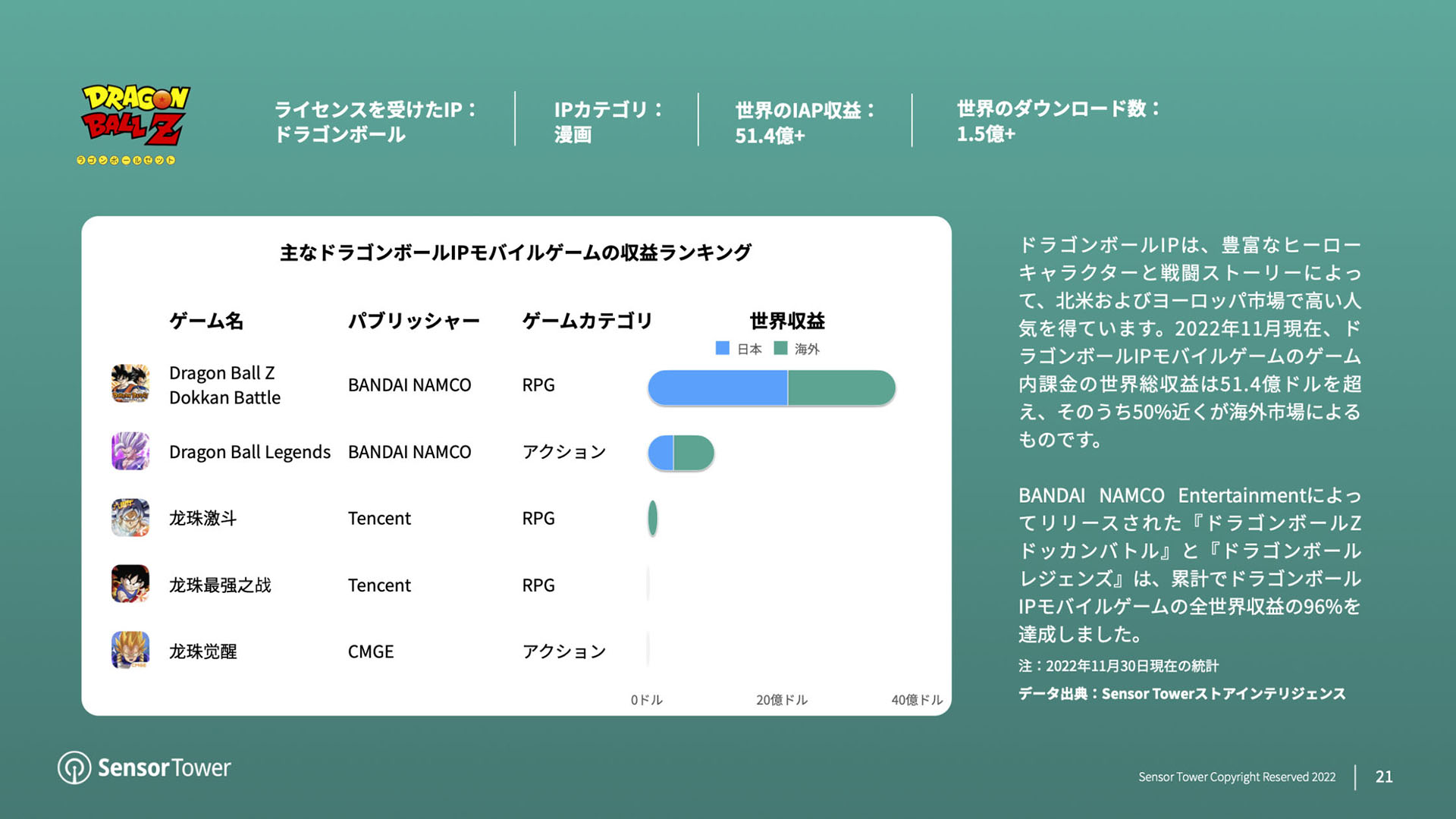This screenshot has height=819, width=1456.
Task: Click the page number 21
Action: point(1384,777)
